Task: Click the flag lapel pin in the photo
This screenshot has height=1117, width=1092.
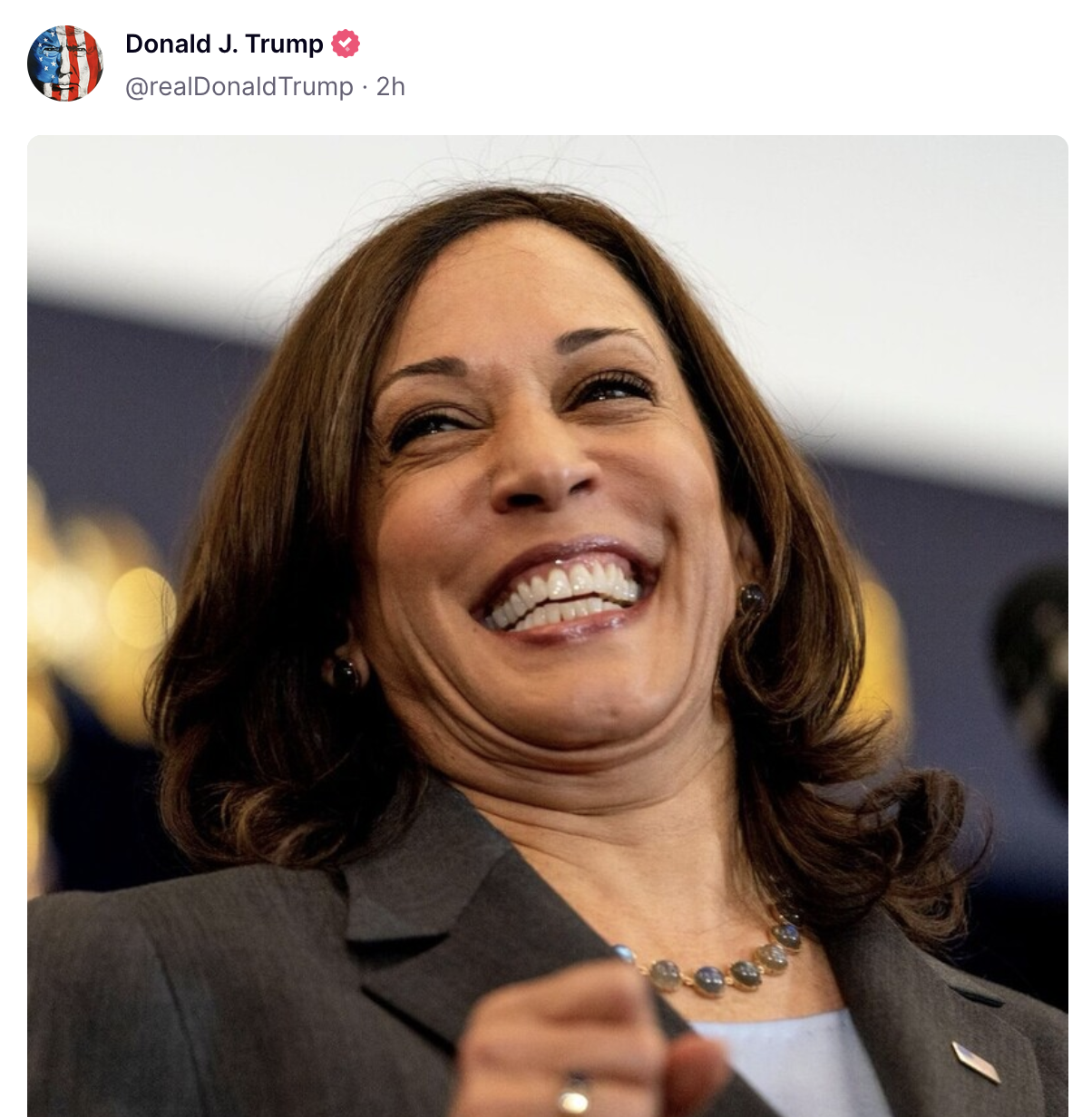Action: pos(977,1062)
